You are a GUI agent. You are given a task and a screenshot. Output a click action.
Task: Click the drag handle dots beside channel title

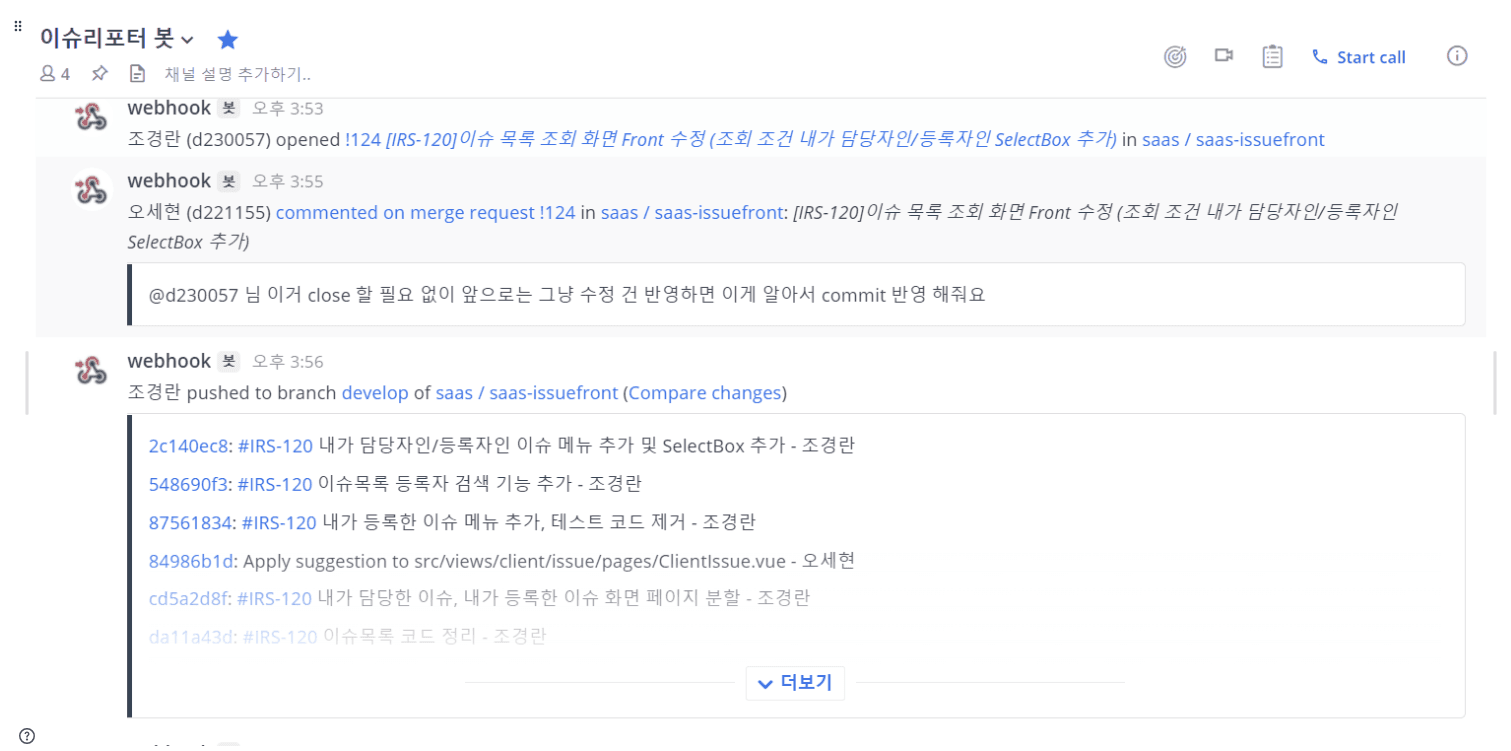coord(17,27)
